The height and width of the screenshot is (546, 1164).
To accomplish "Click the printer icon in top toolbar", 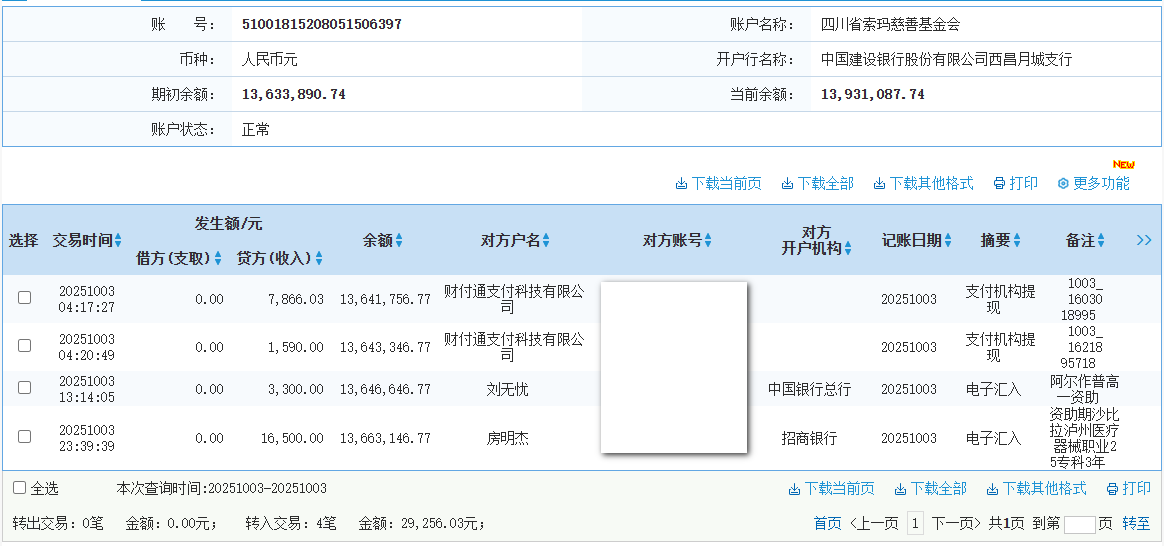I will [x=999, y=184].
